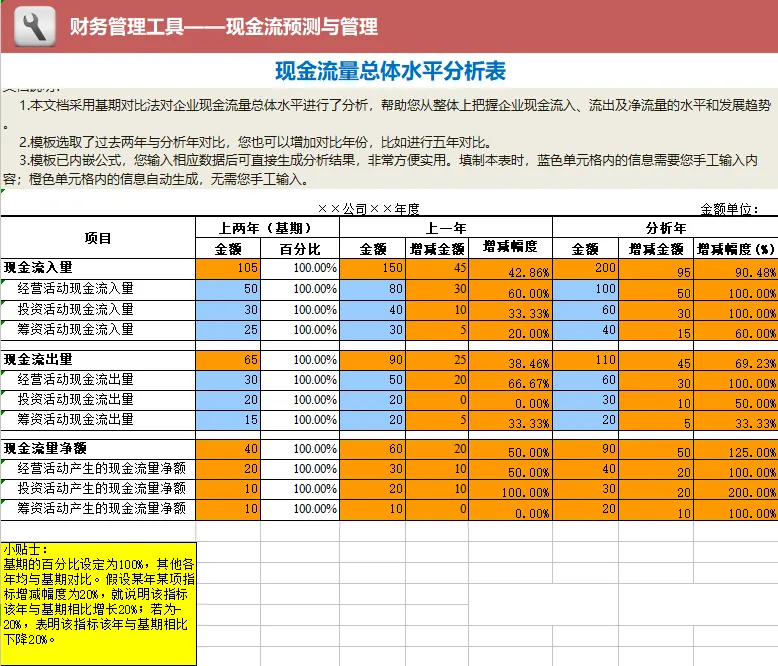The width and height of the screenshot is (778, 666).
Task: Click the 42.86% cell in 现金流入量 row
Action: point(511,268)
